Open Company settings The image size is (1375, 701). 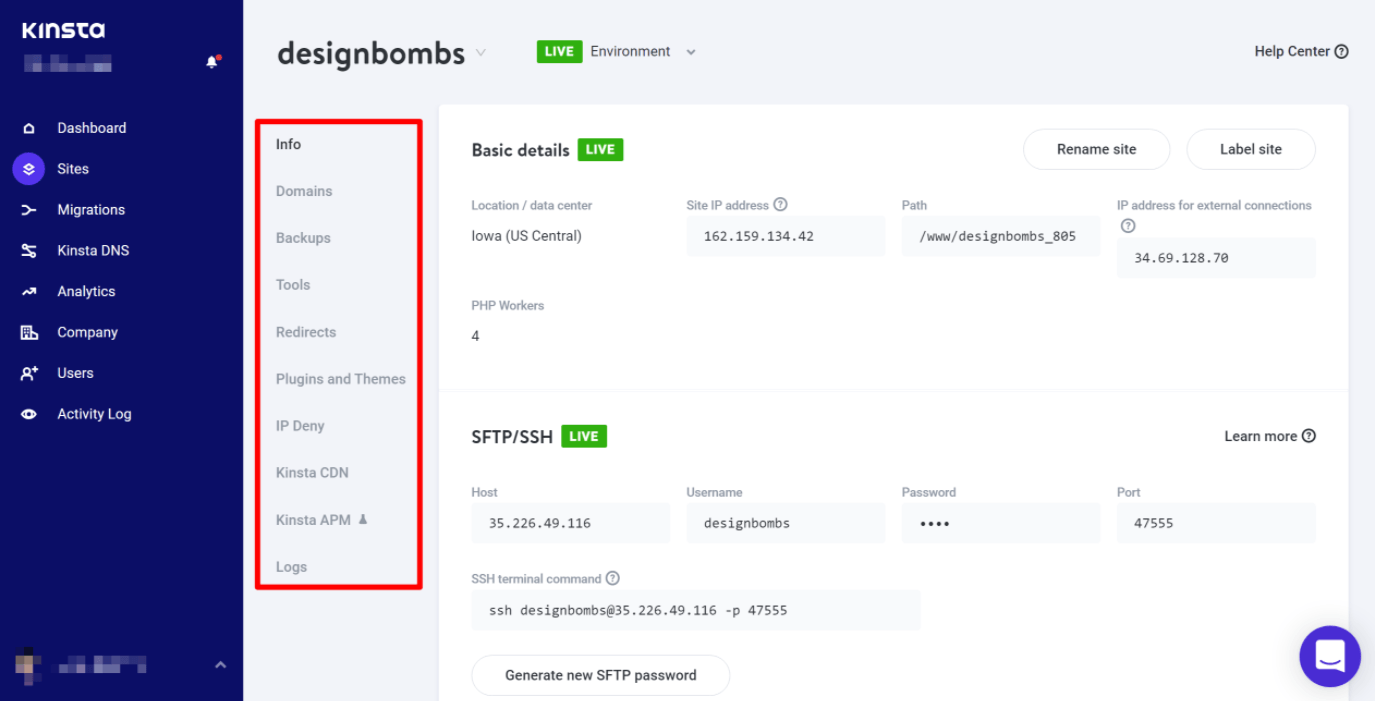pyautogui.click(x=87, y=333)
